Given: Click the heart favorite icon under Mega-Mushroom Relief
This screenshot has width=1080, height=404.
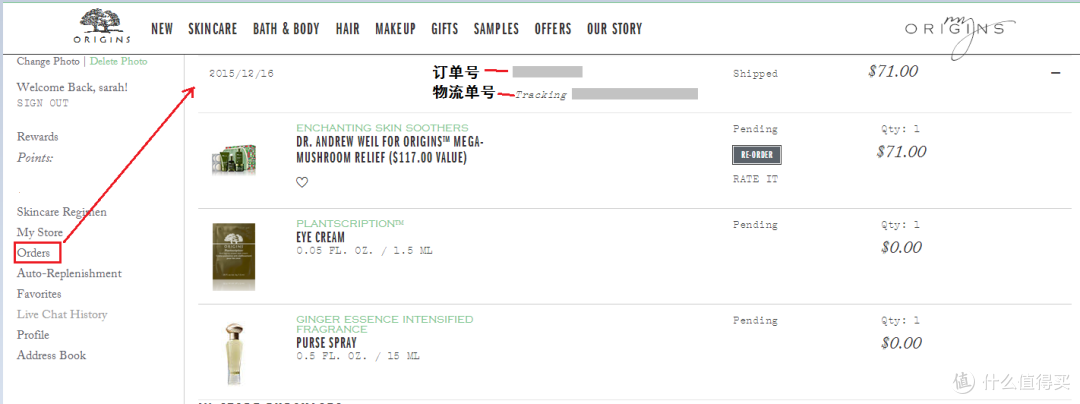Looking at the screenshot, I should click(302, 182).
